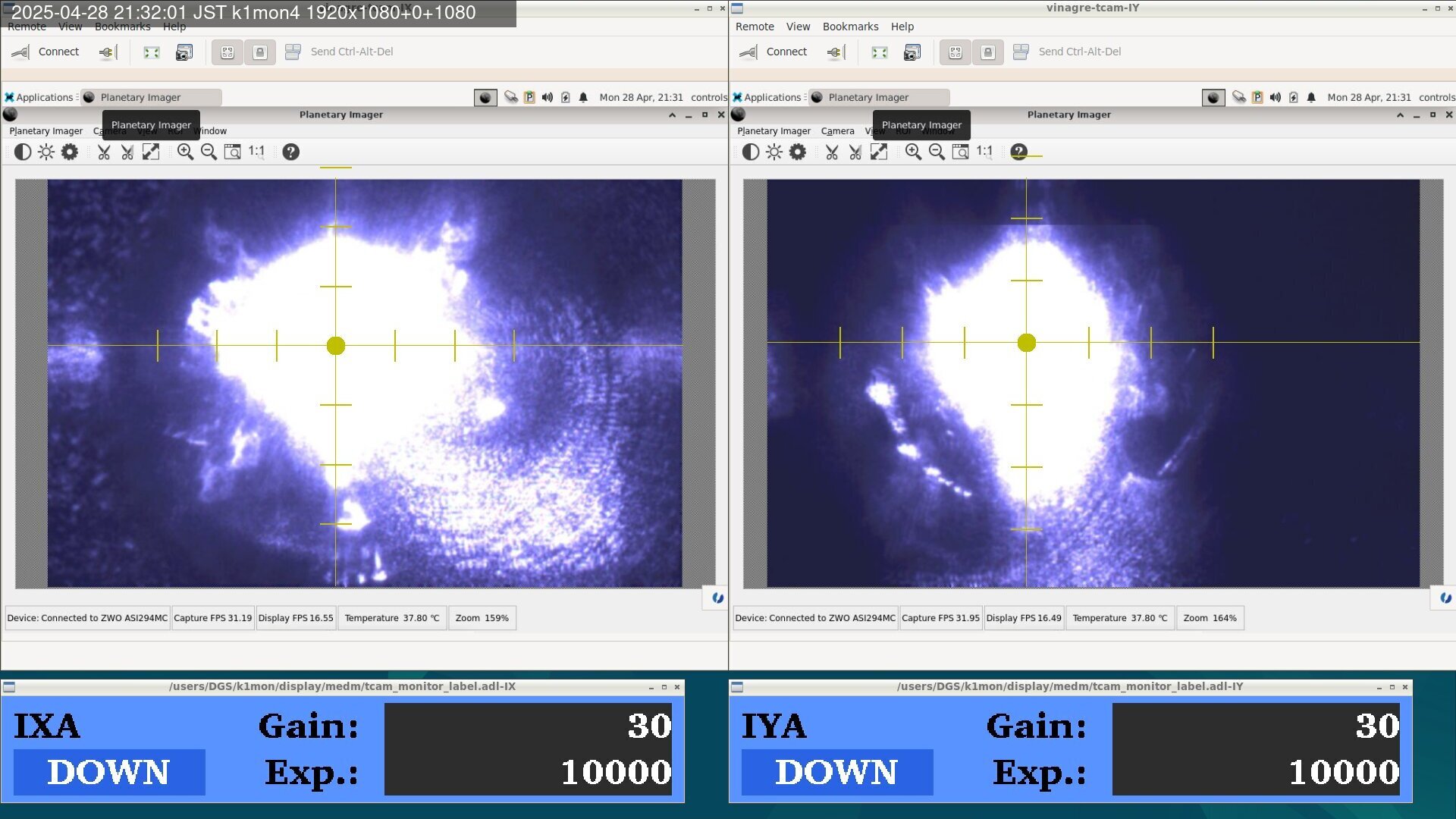Open View menu in vinagre-tcam-IY
The height and width of the screenshot is (819, 1456).
click(x=798, y=27)
